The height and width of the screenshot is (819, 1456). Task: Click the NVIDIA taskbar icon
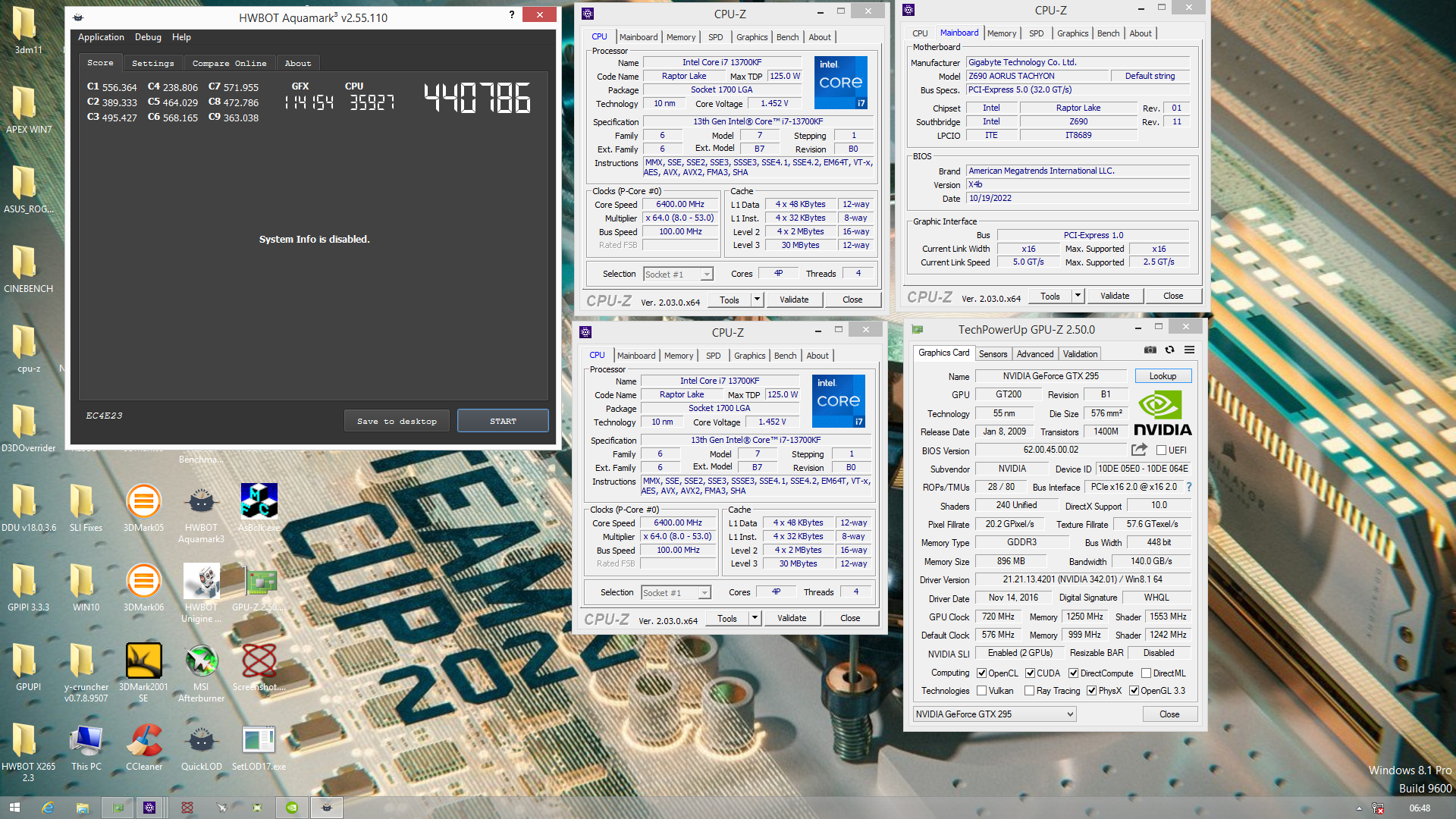(x=292, y=808)
